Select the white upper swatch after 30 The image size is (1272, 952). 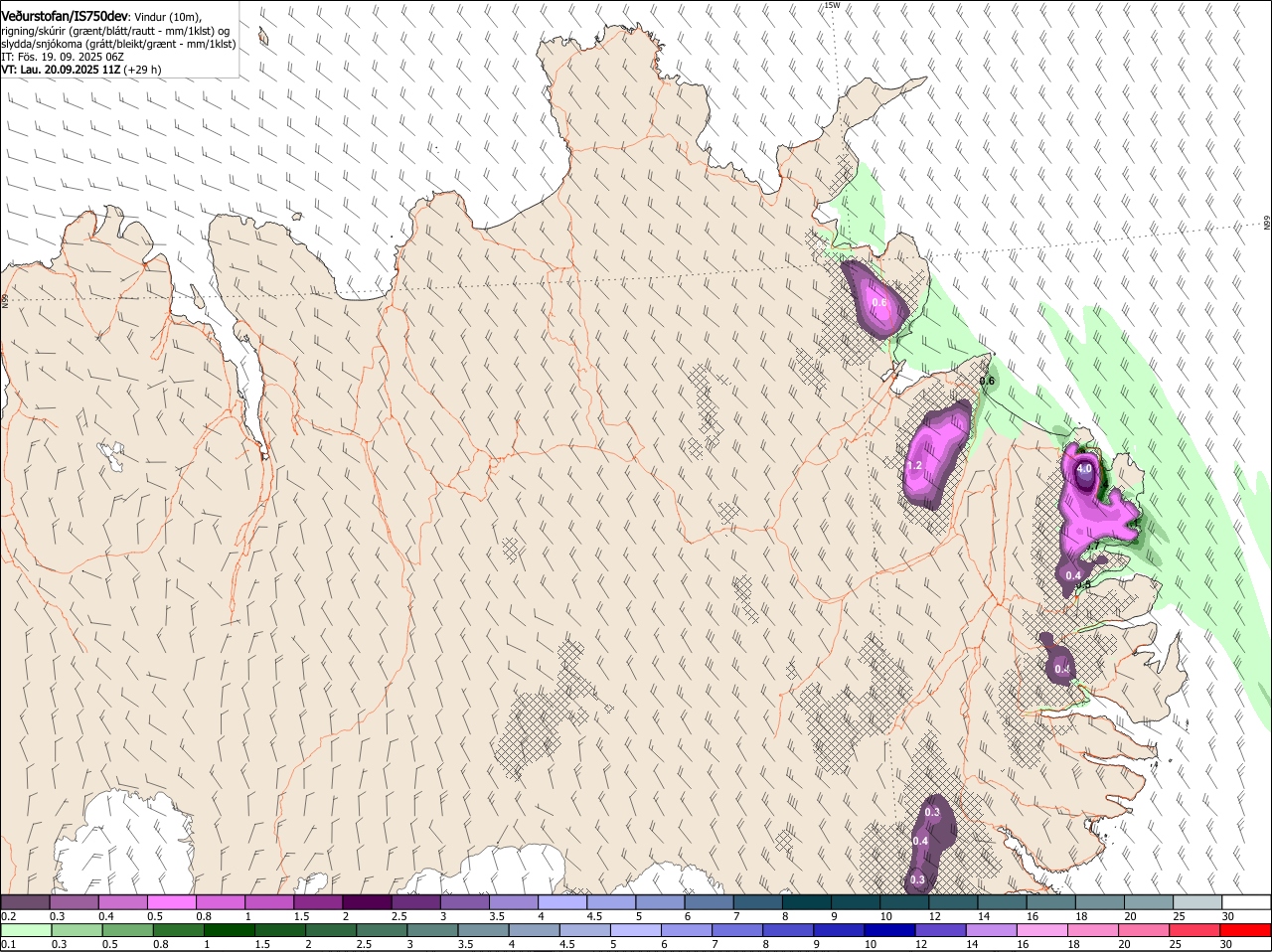1245,901
